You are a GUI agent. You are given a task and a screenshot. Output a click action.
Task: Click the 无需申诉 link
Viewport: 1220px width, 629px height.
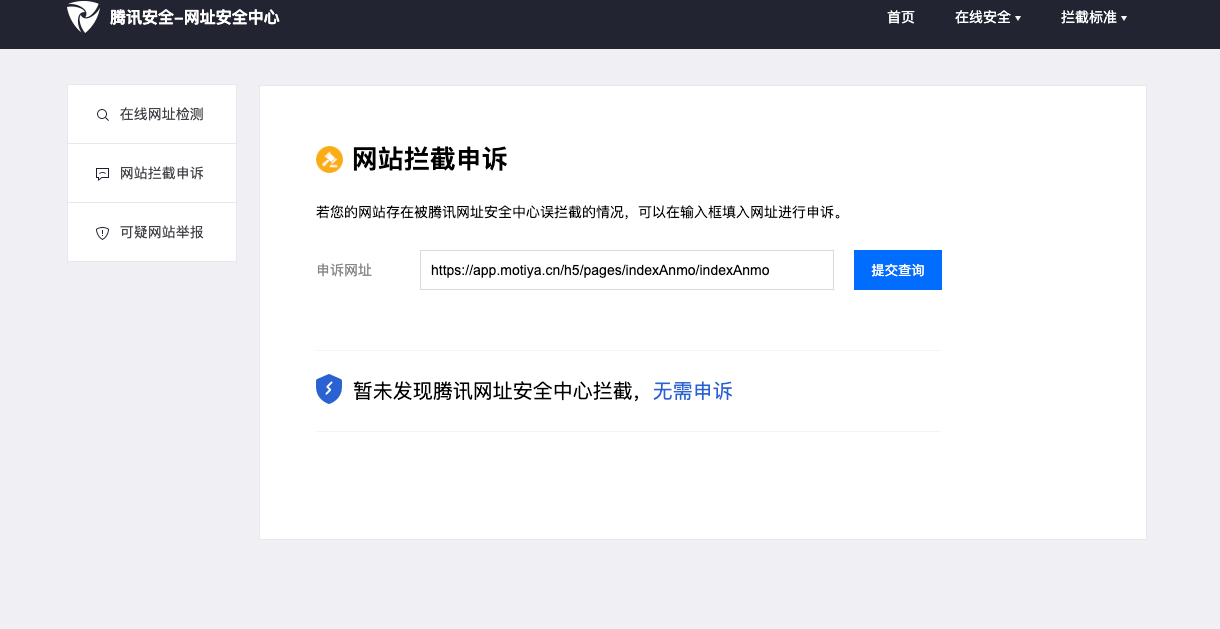(x=693, y=391)
